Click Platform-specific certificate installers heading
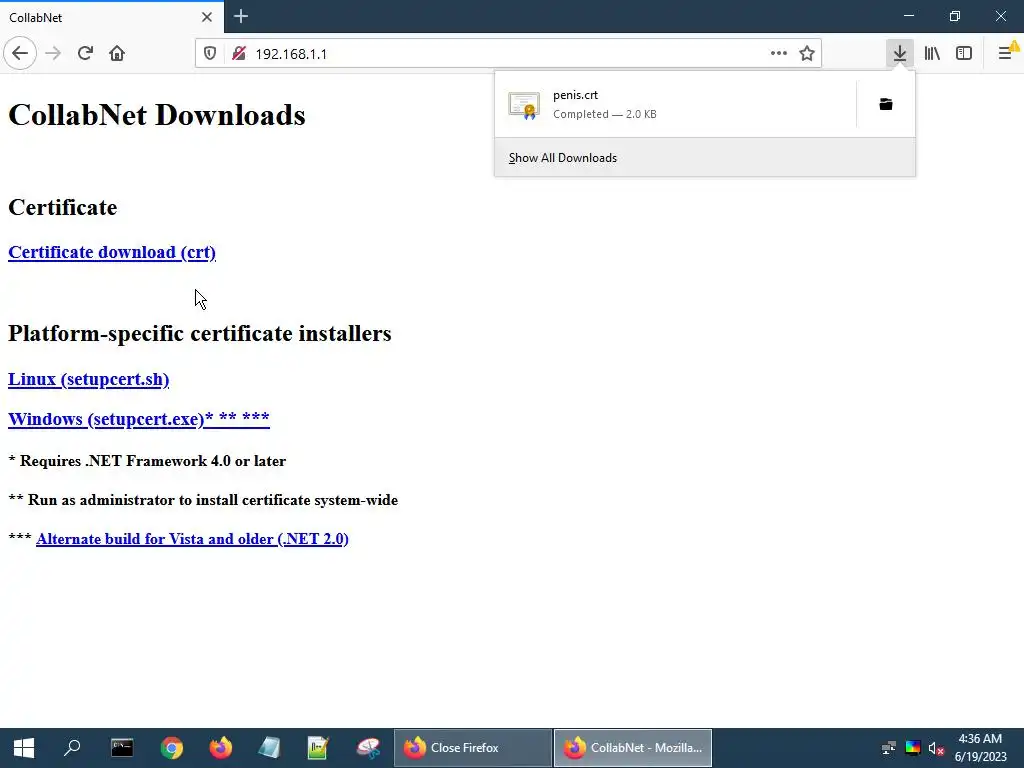 coord(200,334)
